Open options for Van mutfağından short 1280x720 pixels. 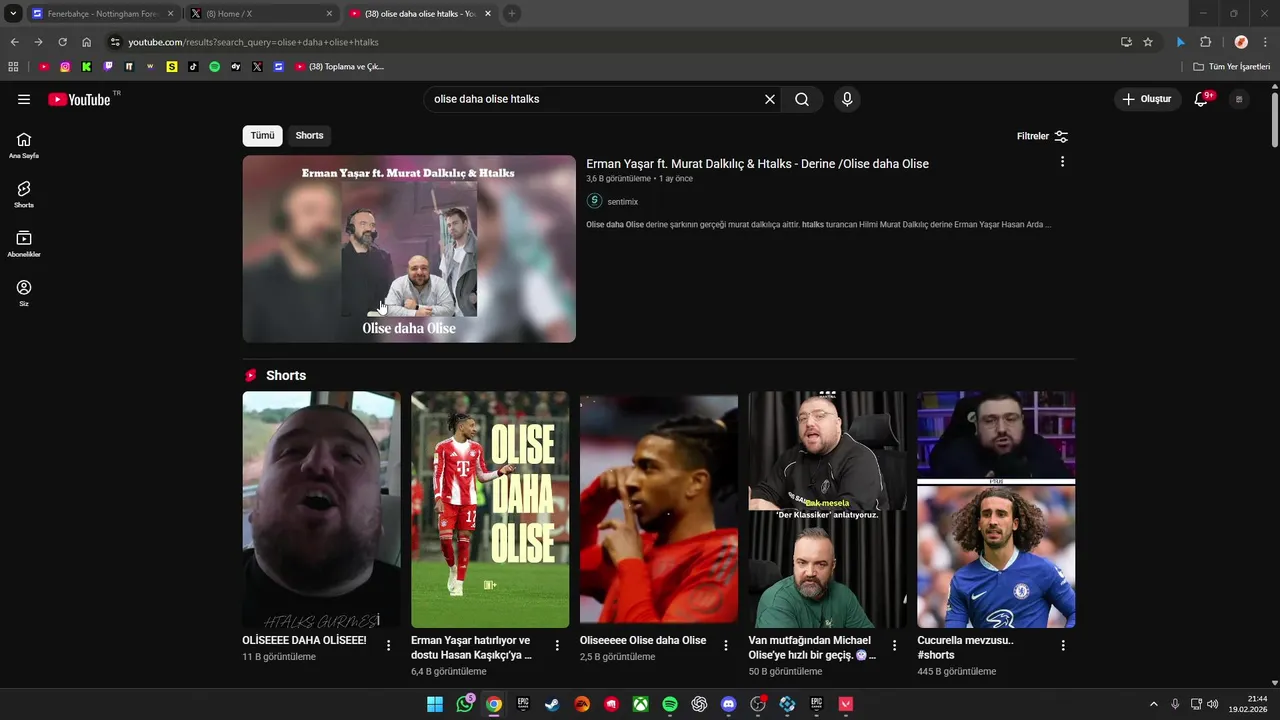point(895,645)
